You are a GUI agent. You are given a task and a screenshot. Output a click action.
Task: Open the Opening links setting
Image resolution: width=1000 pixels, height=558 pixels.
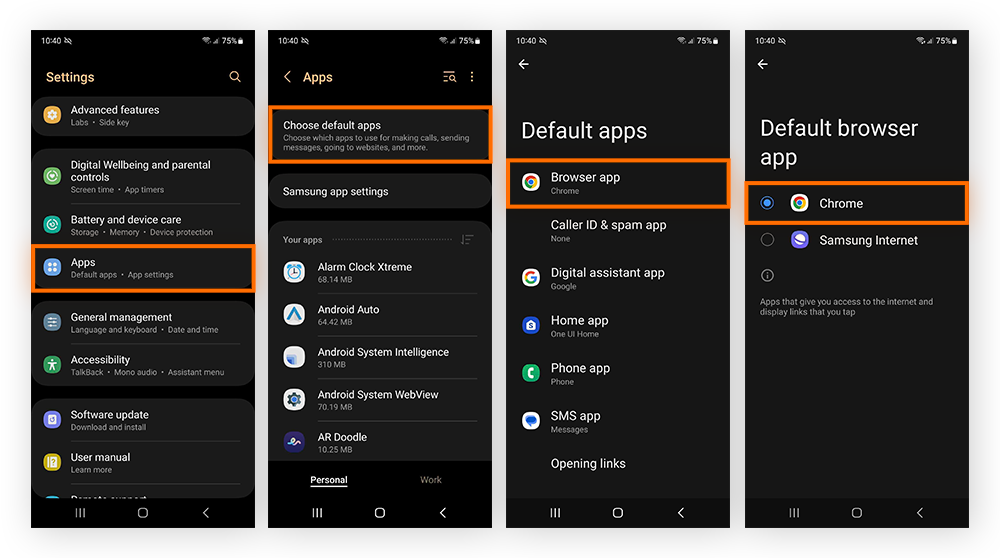618,464
